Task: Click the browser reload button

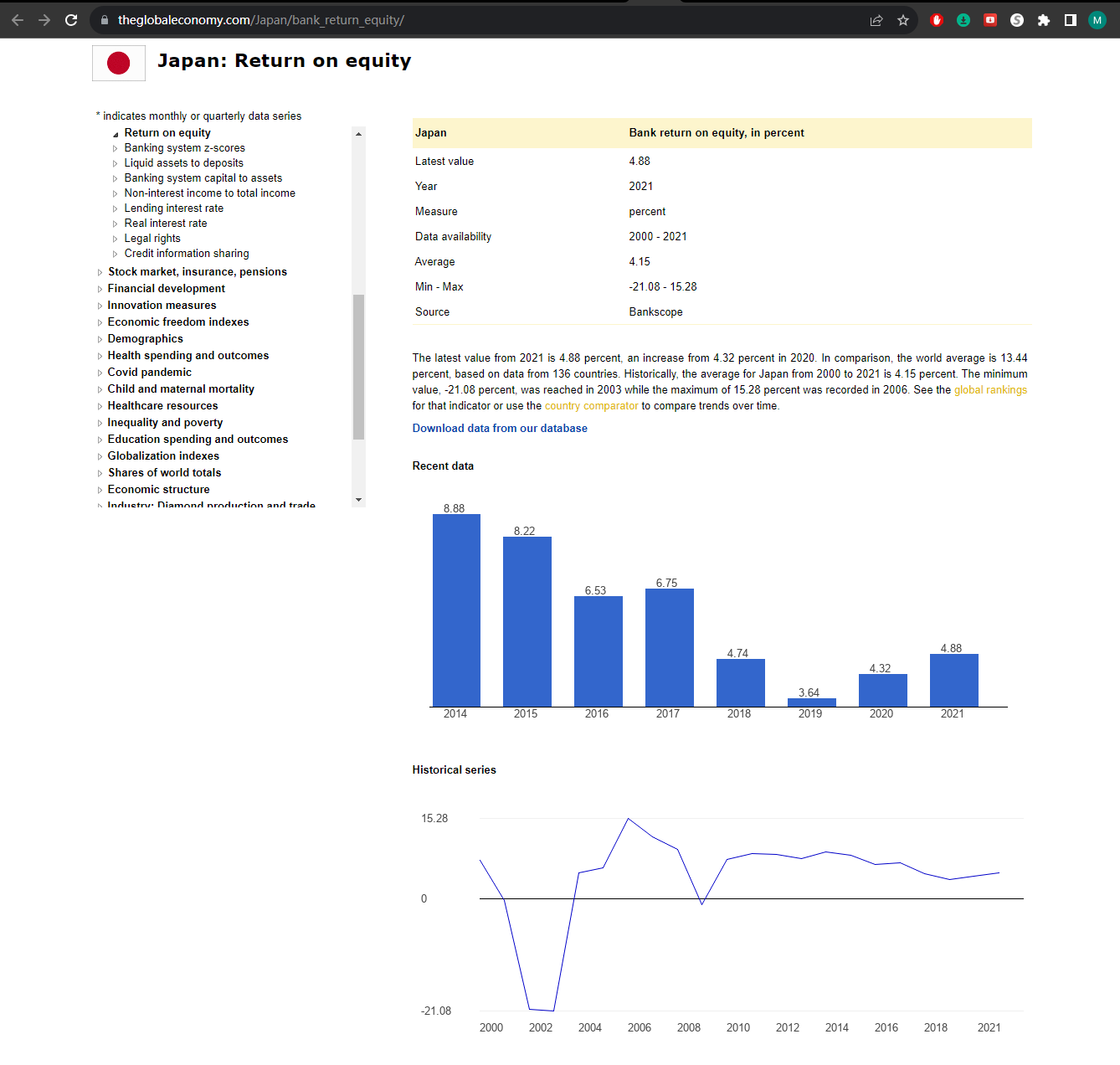Action: [71, 20]
